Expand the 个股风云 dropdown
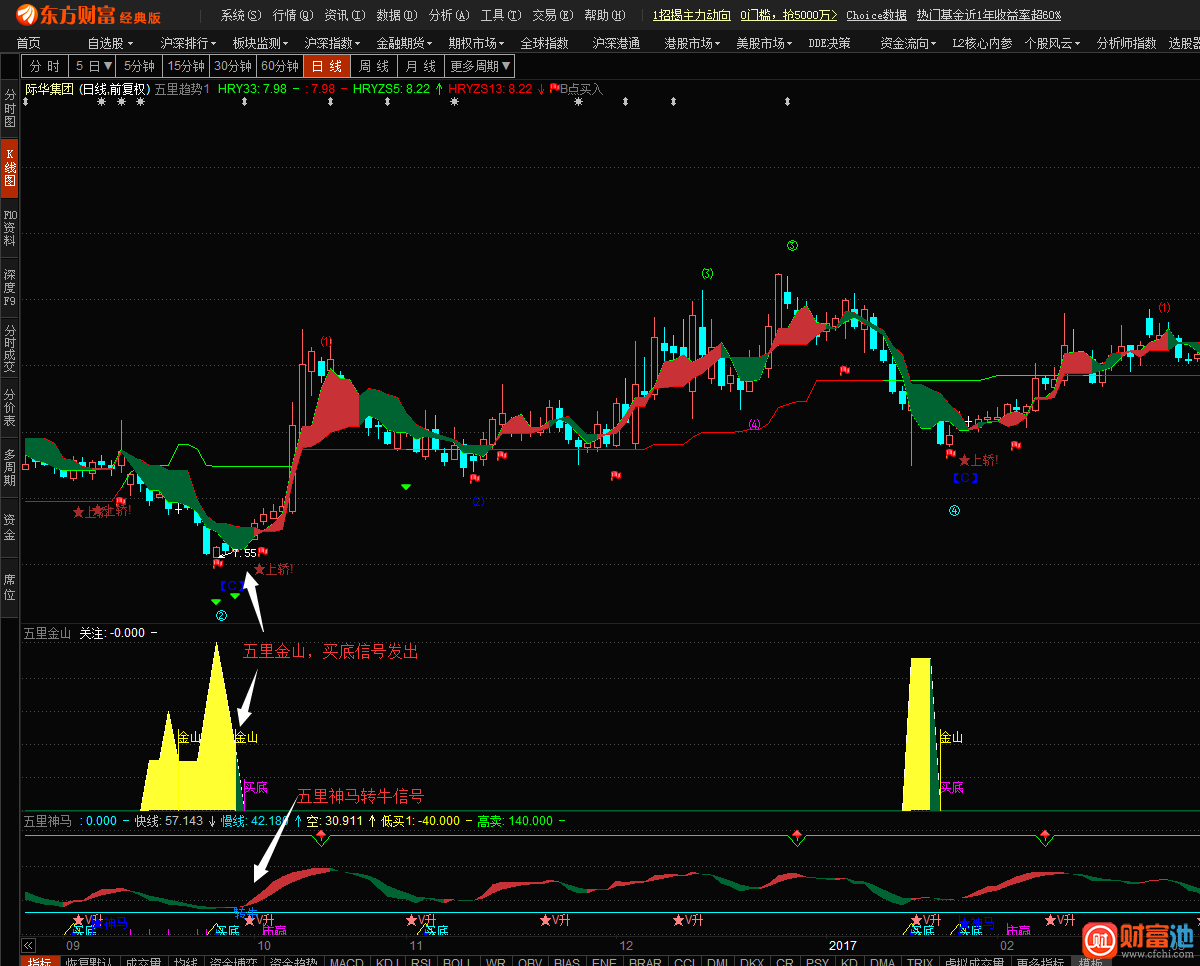Screen dimensions: 1200x966 coord(1054,43)
